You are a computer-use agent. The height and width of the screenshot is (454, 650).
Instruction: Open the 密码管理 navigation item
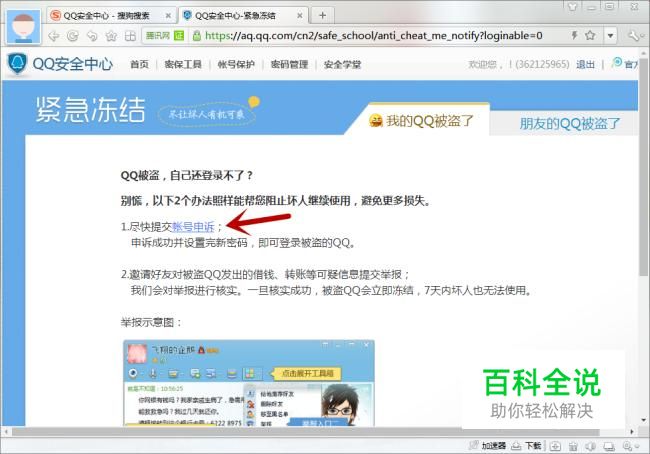coord(289,65)
